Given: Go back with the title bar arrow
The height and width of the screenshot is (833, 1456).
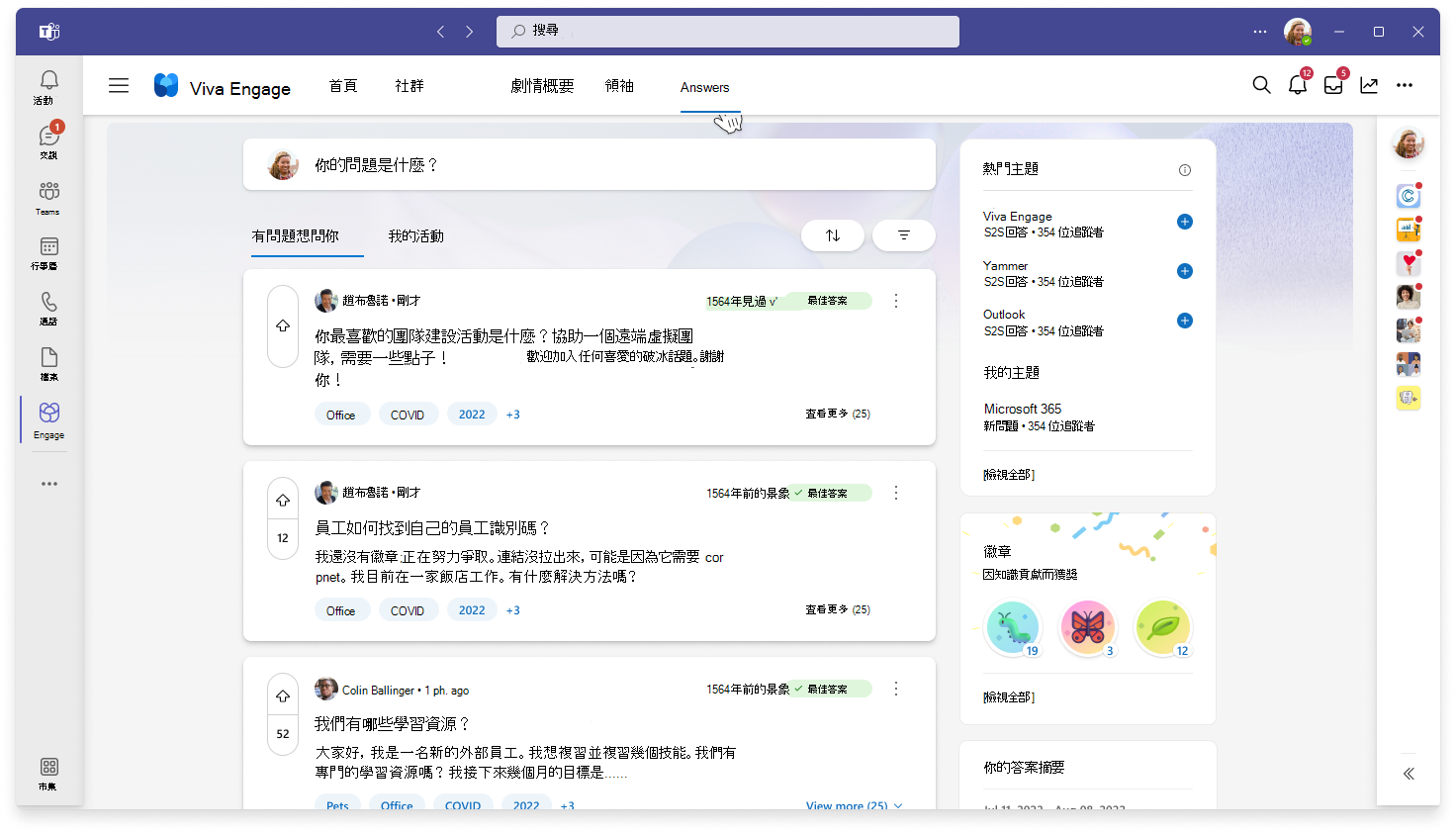Looking at the screenshot, I should coord(441,32).
